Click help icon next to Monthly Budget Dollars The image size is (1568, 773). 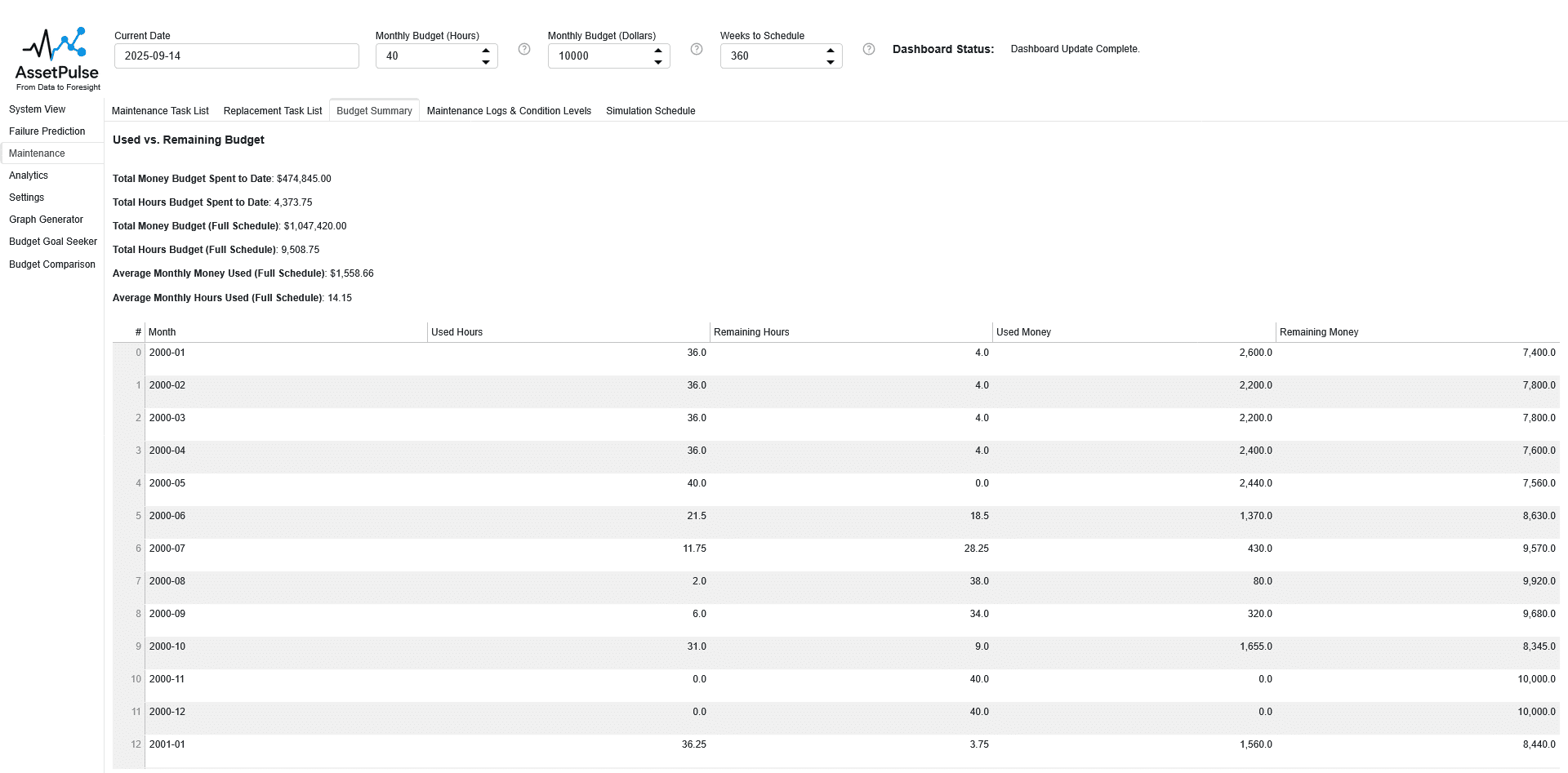coord(697,49)
